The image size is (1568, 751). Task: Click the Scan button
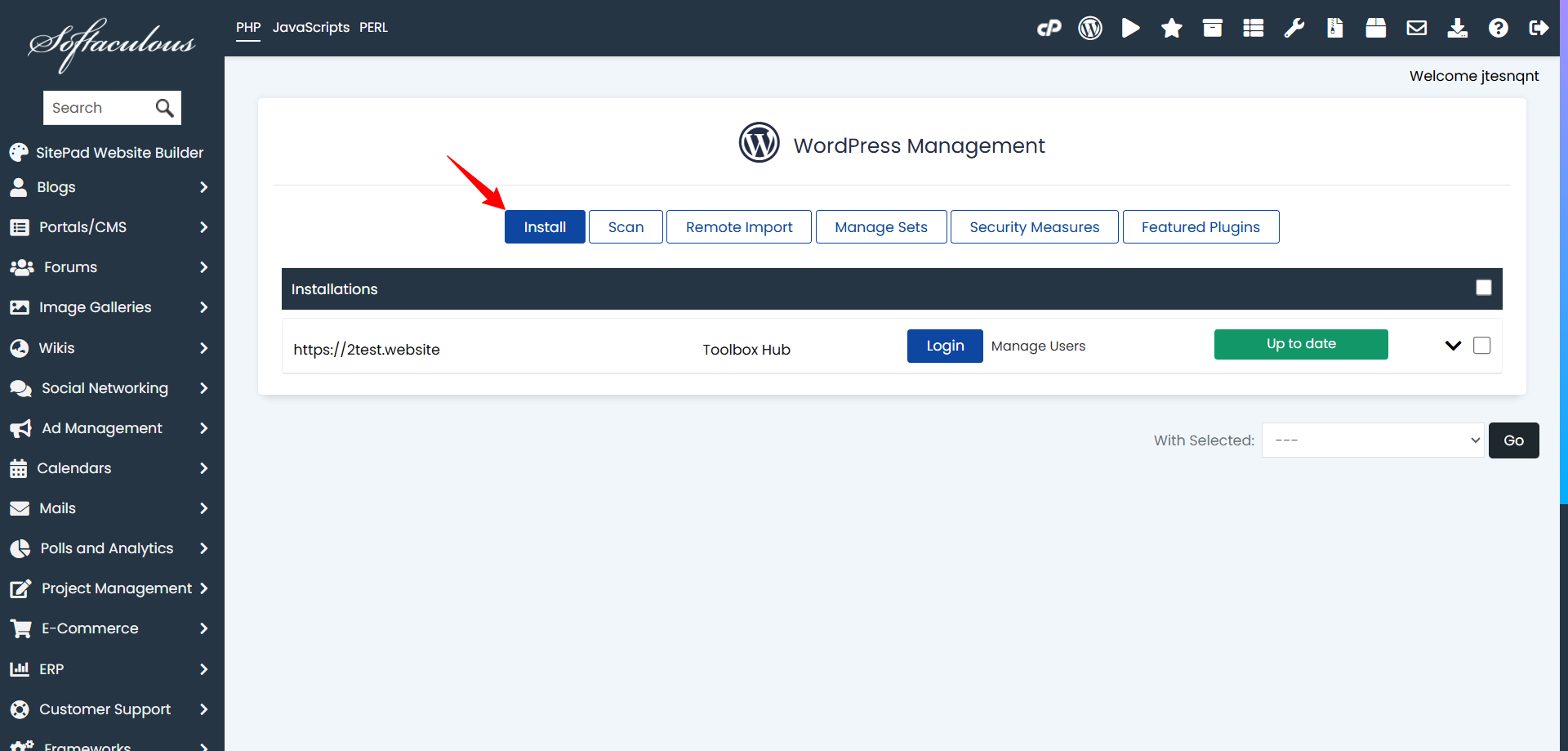coord(626,227)
